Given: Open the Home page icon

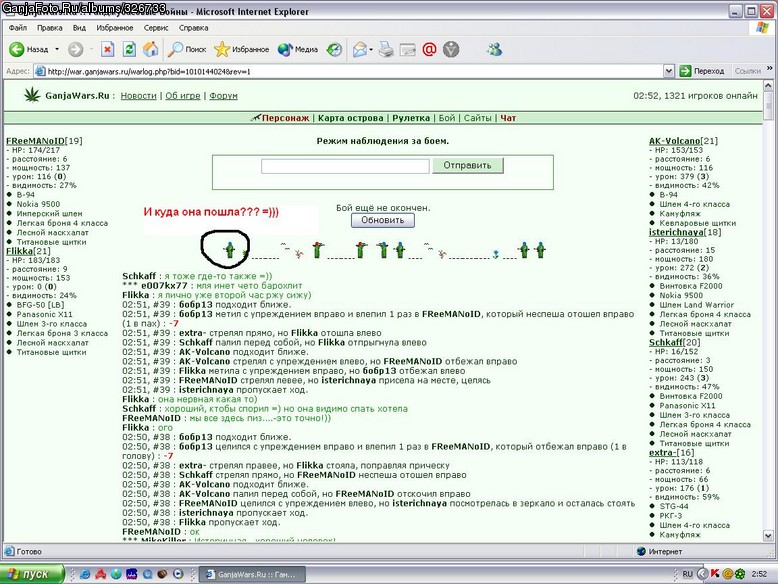Looking at the screenshot, I should [151, 49].
